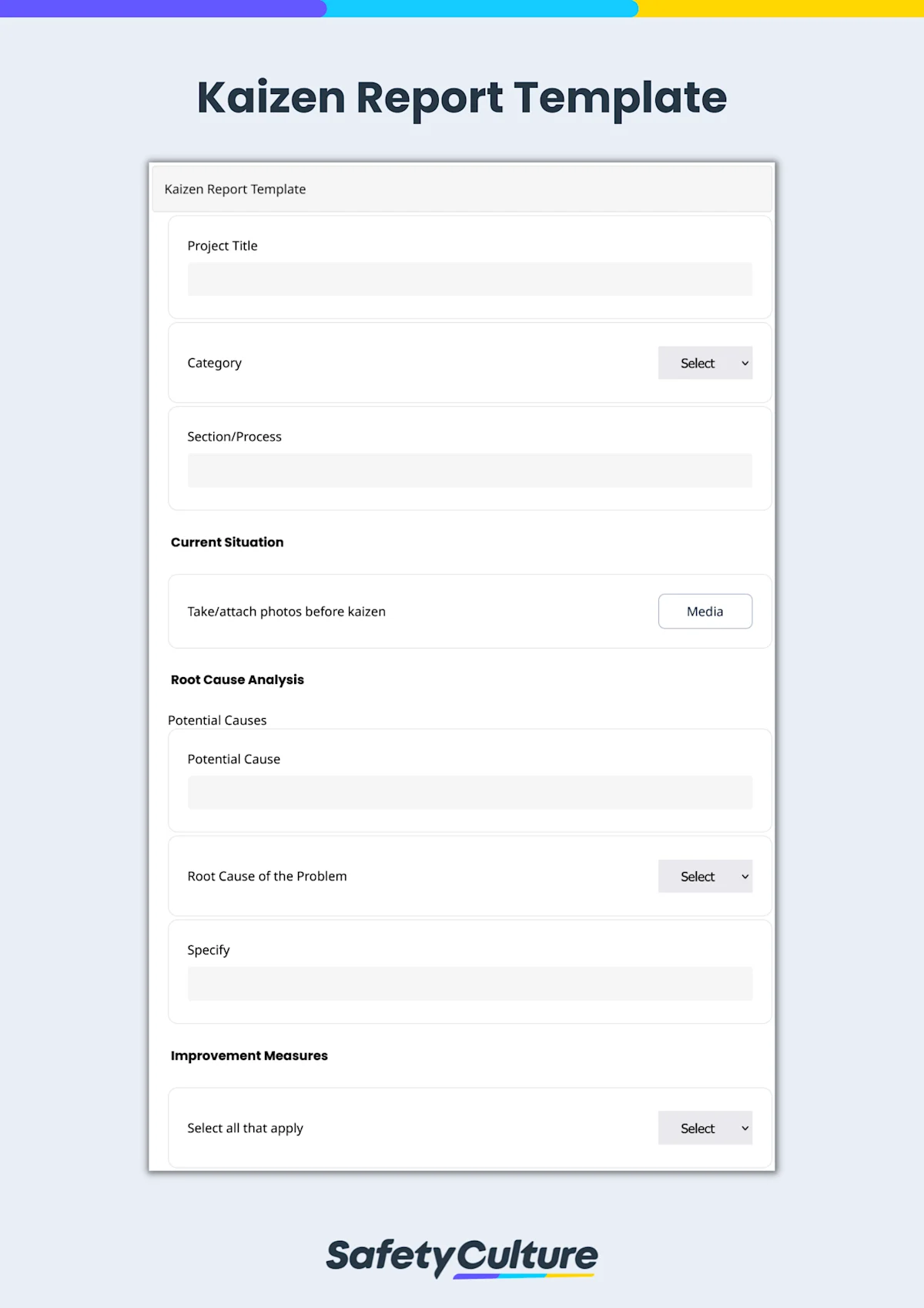Click the Select all that apply label
Screen dimensions: 924x1308
[245, 1127]
